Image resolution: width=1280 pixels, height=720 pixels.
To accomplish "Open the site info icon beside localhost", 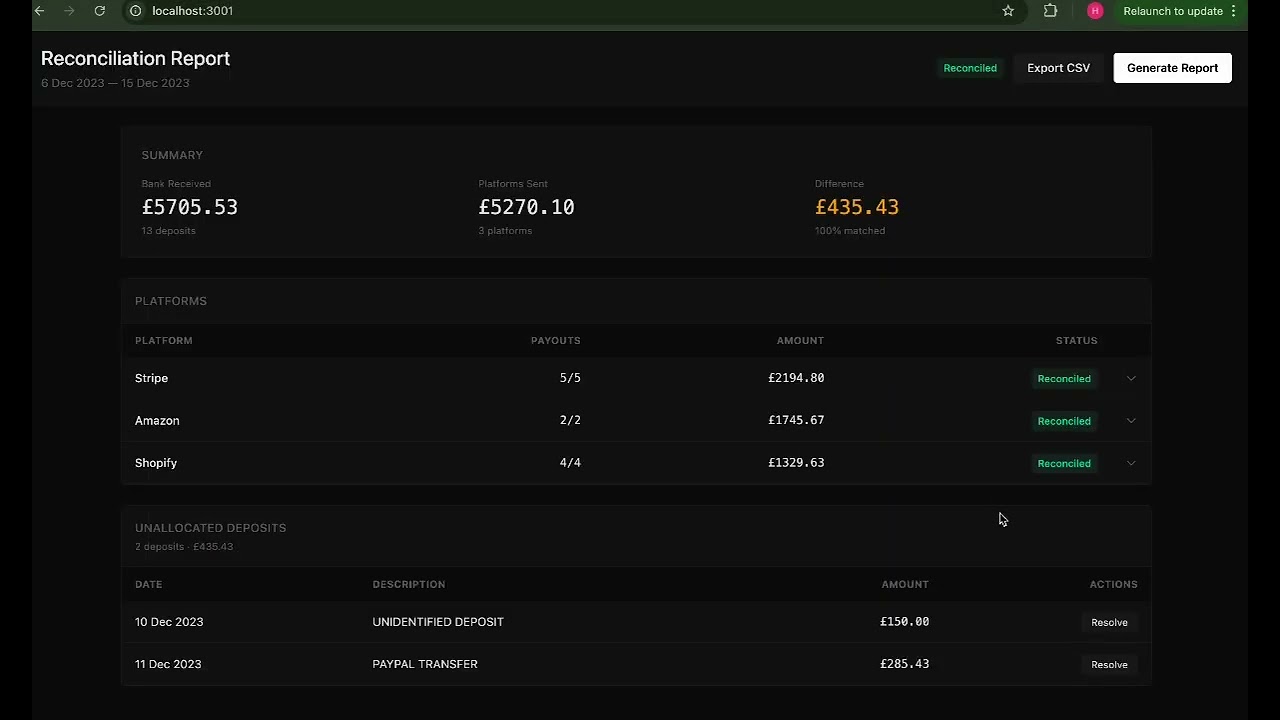I will [x=136, y=11].
